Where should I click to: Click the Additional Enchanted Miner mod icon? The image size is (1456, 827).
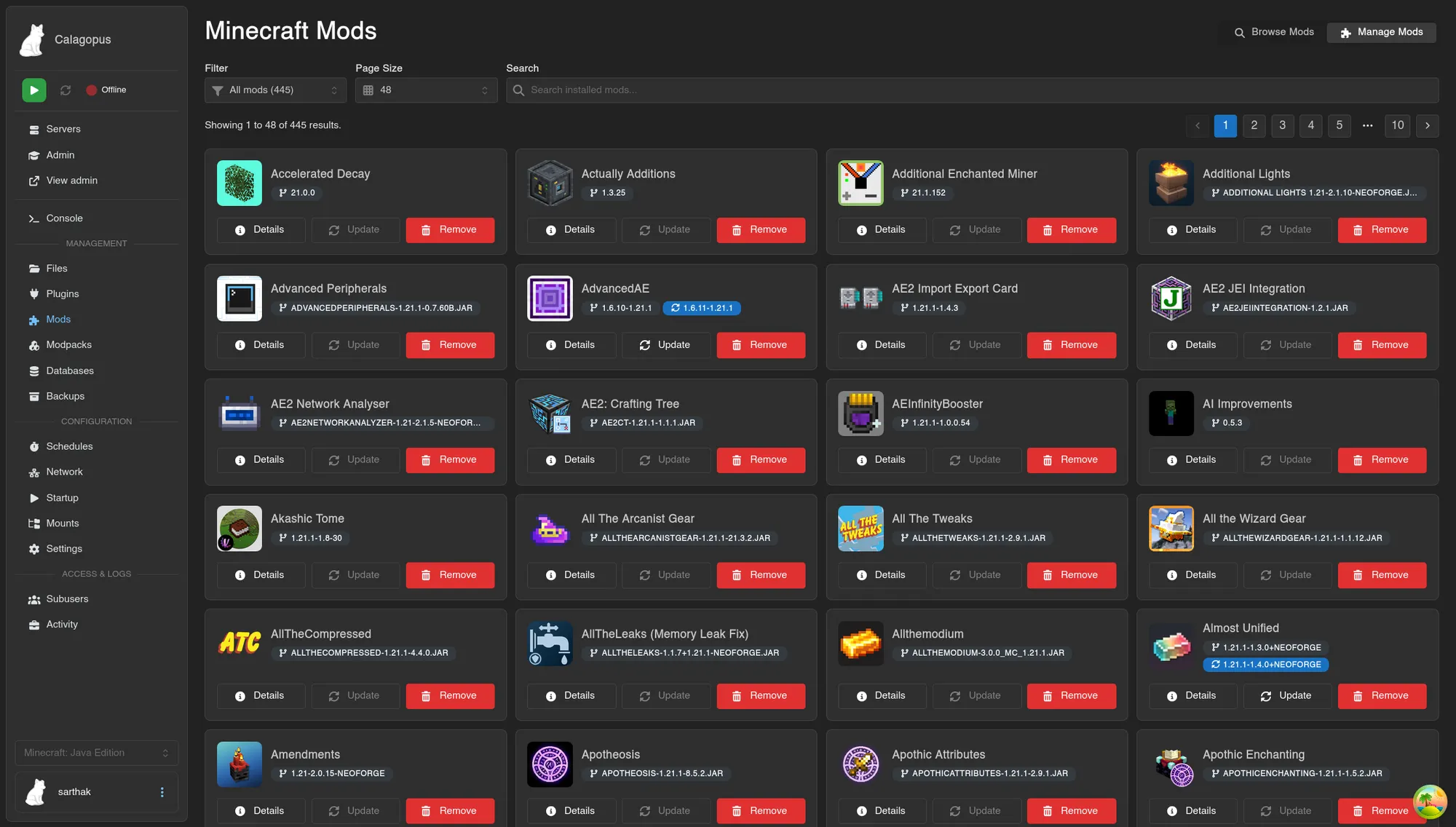click(x=860, y=183)
